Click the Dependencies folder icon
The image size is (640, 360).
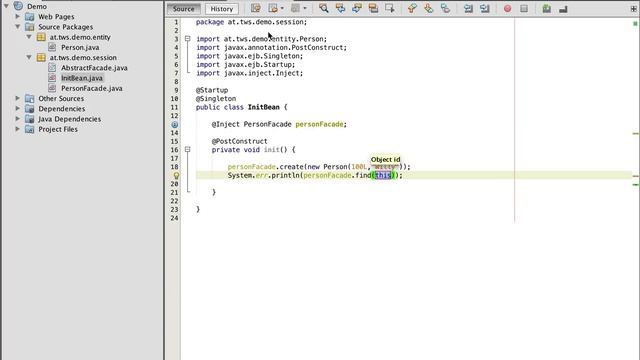[x=29, y=109]
